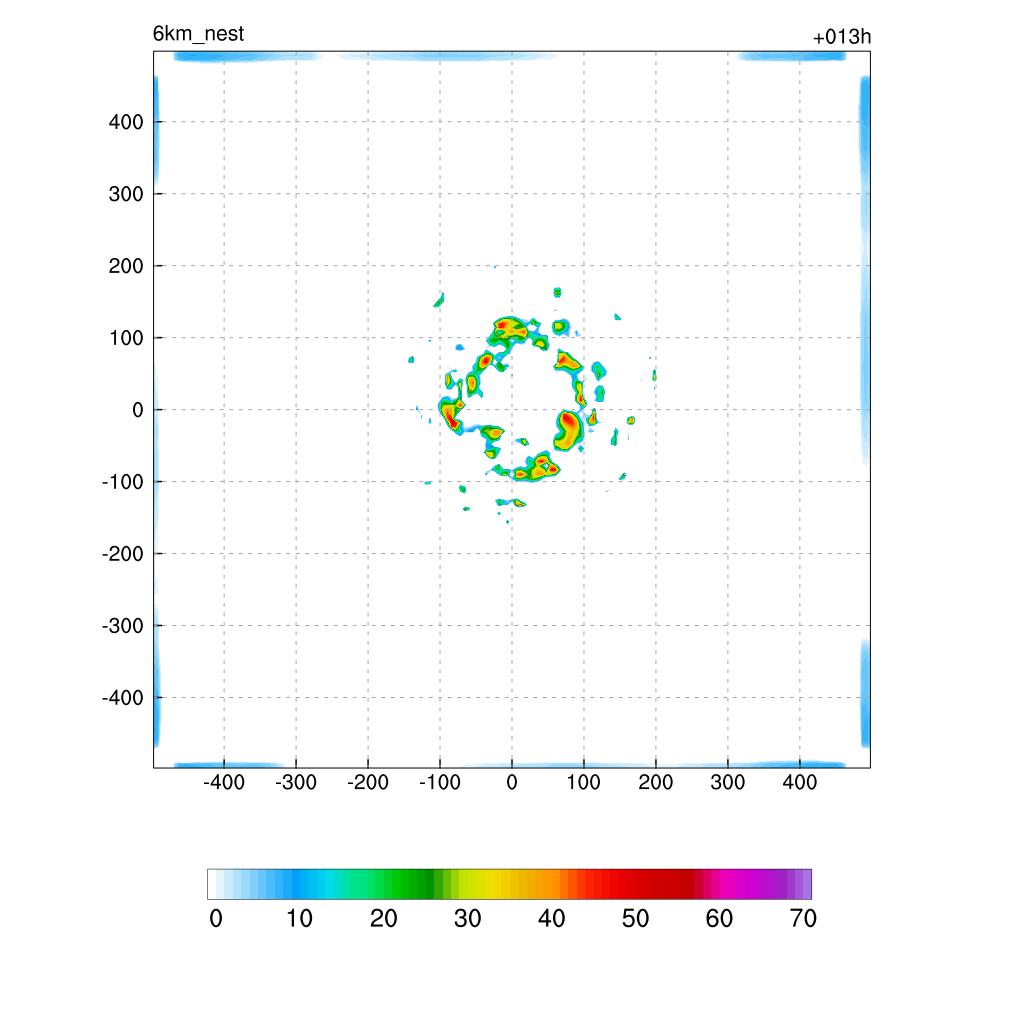Pick the x-axis tick label -200
Viewport: 1024px width, 1024px height.
pyautogui.click(x=368, y=782)
